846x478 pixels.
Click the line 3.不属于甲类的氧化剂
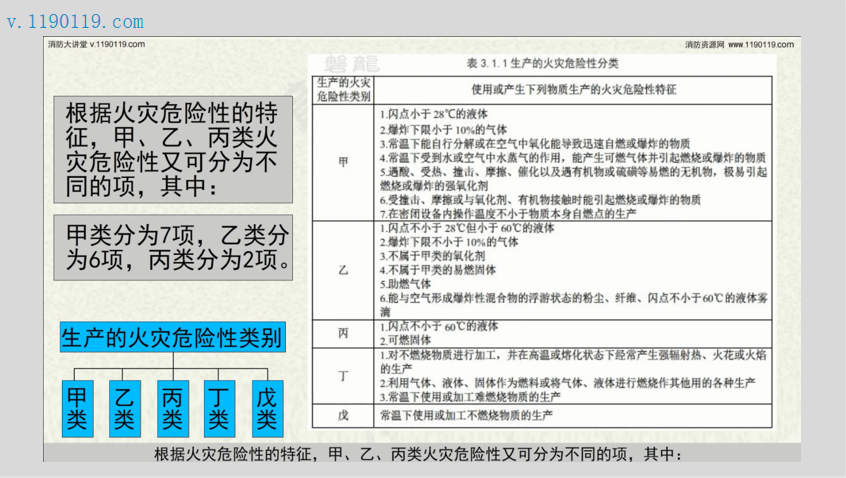pyautogui.click(x=432, y=256)
